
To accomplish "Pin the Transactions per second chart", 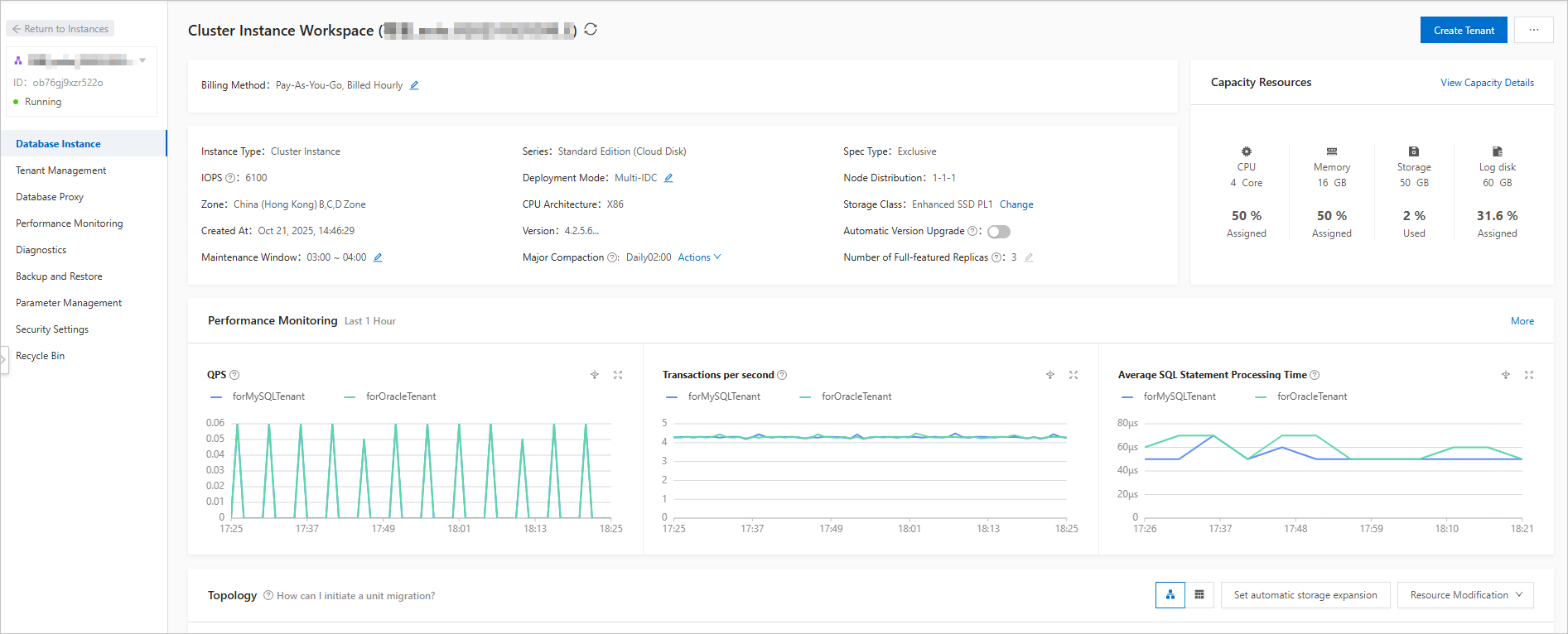I will coord(1050,375).
